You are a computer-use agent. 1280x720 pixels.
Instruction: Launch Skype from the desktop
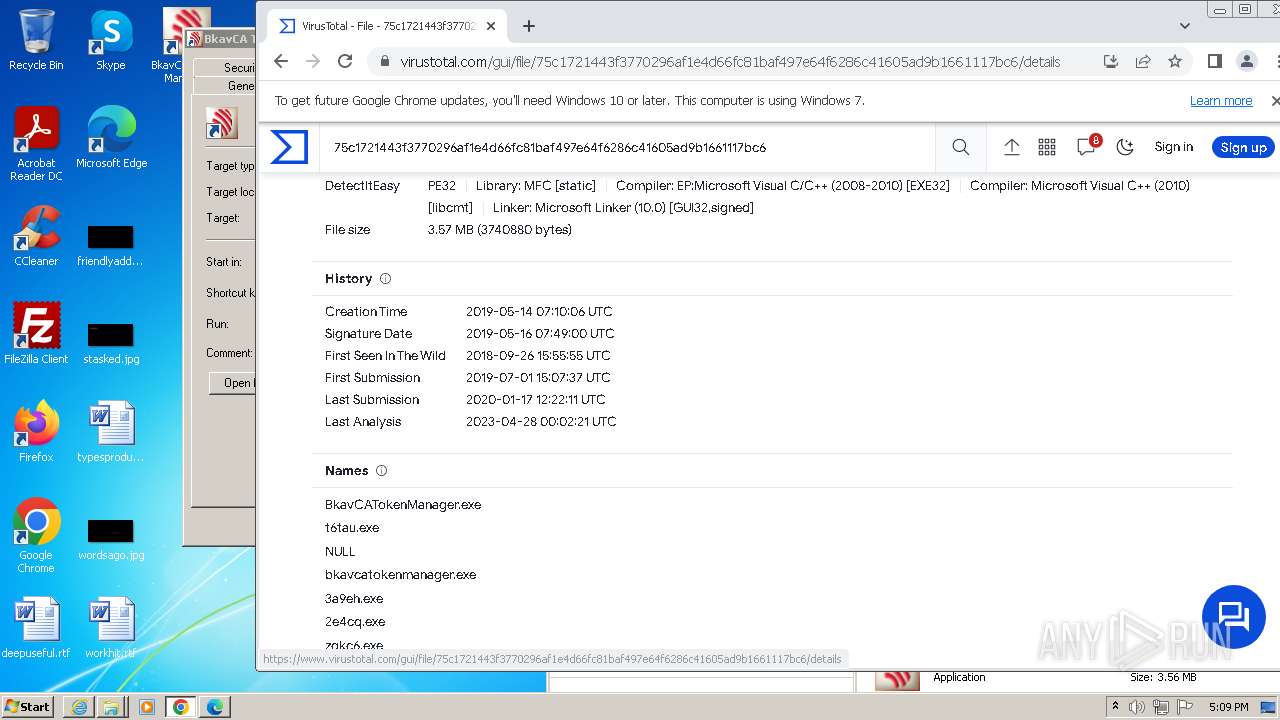(110, 40)
